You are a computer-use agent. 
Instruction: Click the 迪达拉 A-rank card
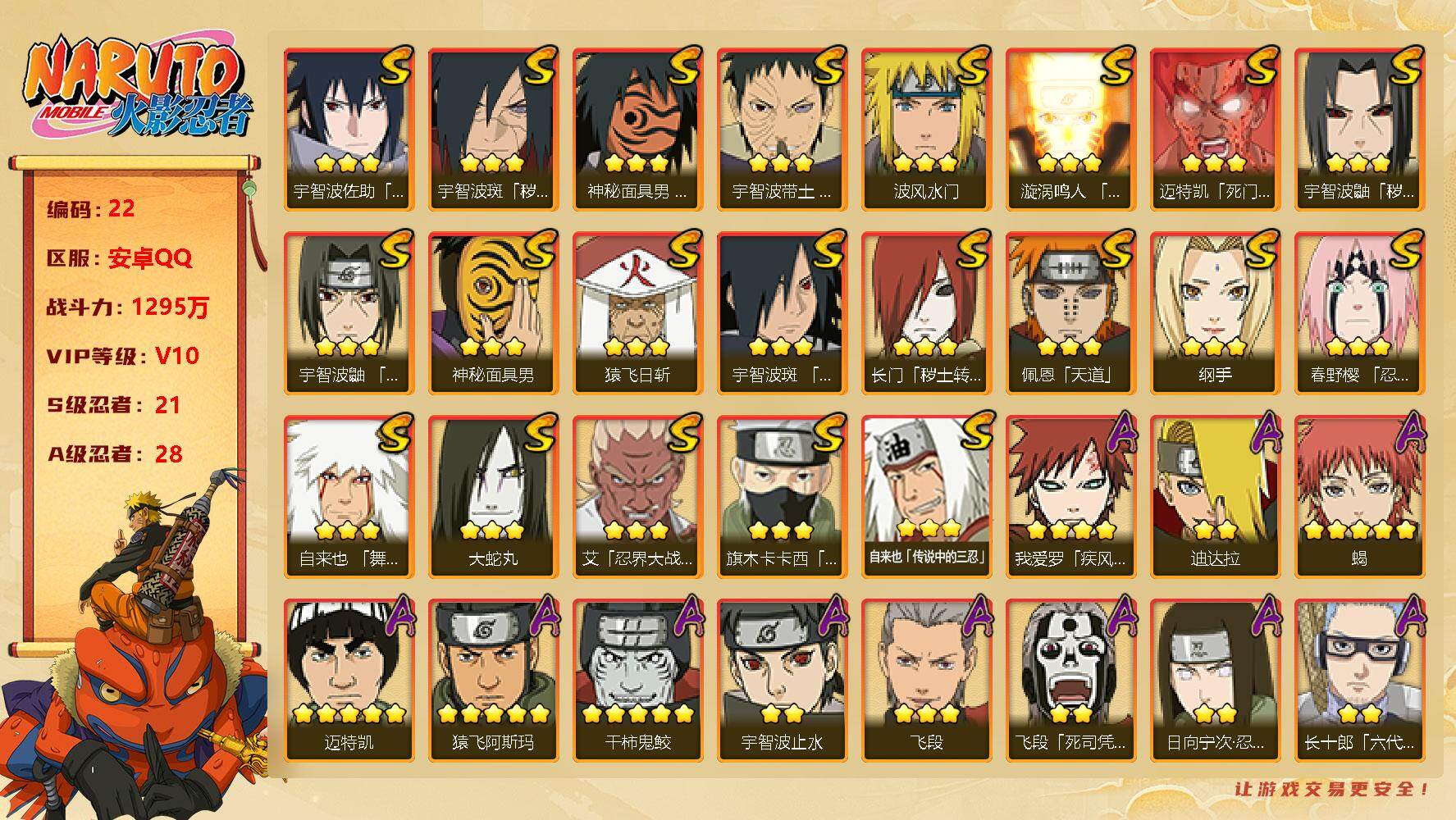click(1215, 497)
